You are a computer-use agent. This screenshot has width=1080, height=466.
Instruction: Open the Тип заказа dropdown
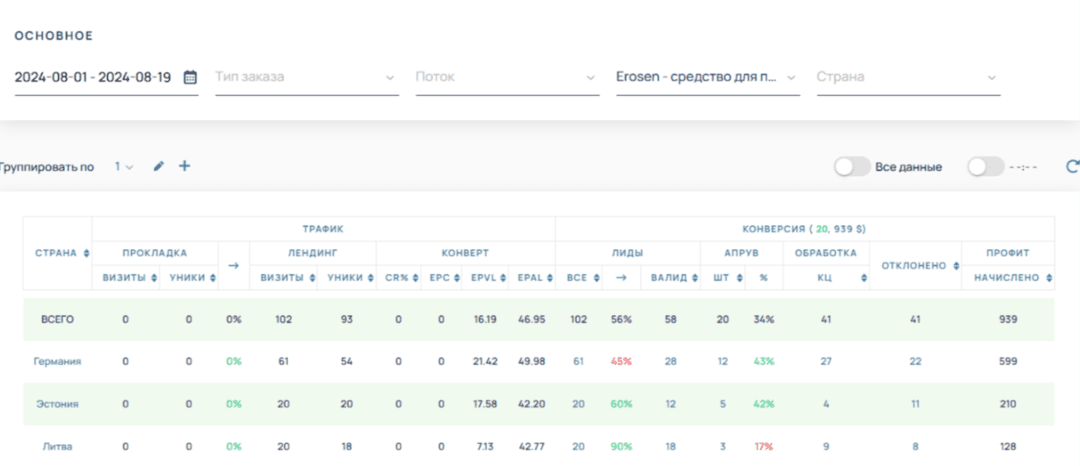coord(306,77)
